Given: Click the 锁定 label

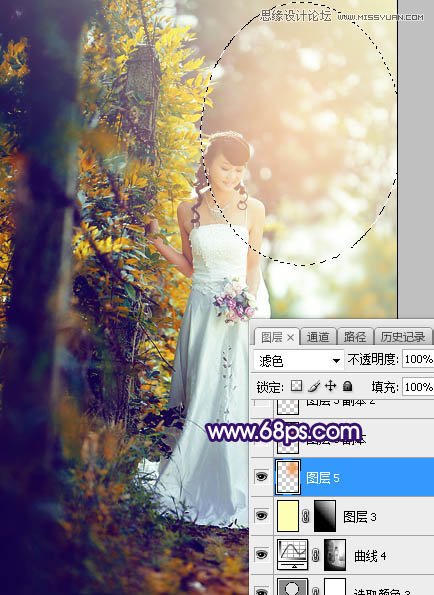Looking at the screenshot, I should (270, 387).
